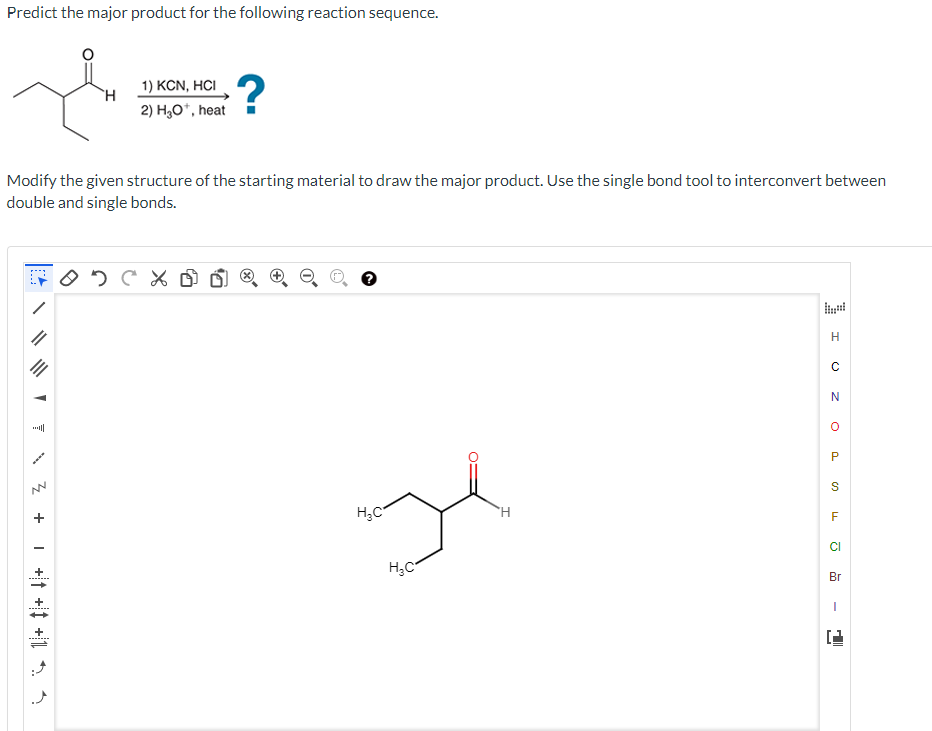Open the help menu via question mark

[x=369, y=278]
